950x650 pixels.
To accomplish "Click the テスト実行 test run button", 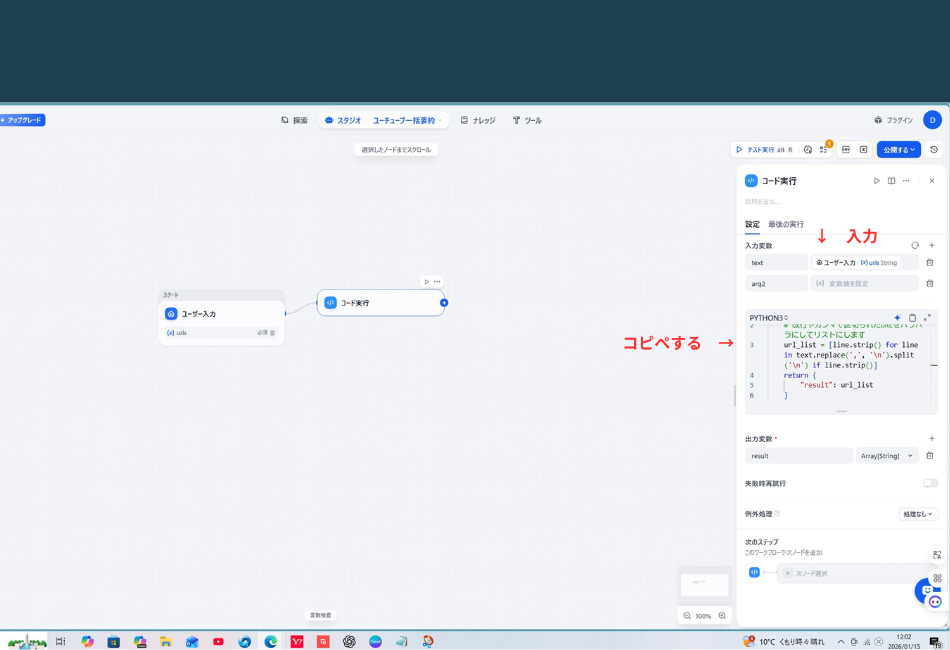I will click(x=761, y=149).
